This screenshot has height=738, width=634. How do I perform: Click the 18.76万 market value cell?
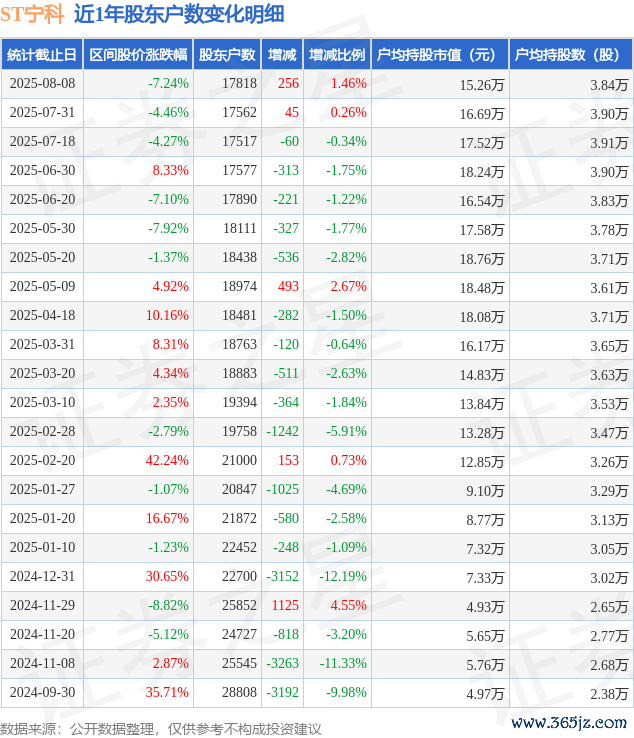pos(482,259)
